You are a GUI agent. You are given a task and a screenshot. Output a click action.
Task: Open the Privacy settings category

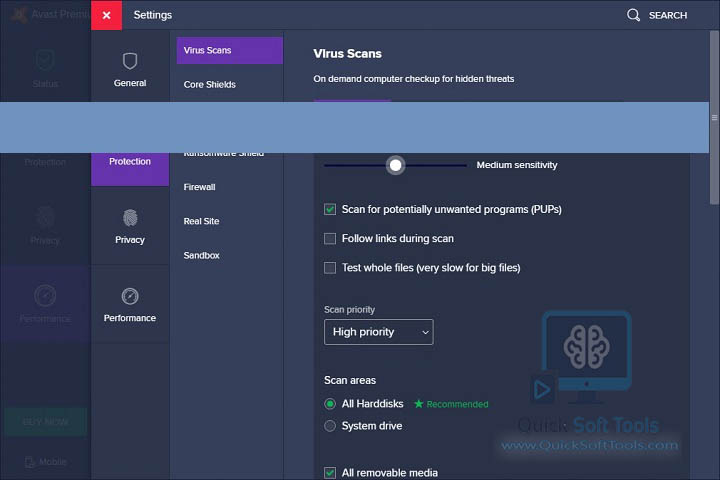point(130,226)
